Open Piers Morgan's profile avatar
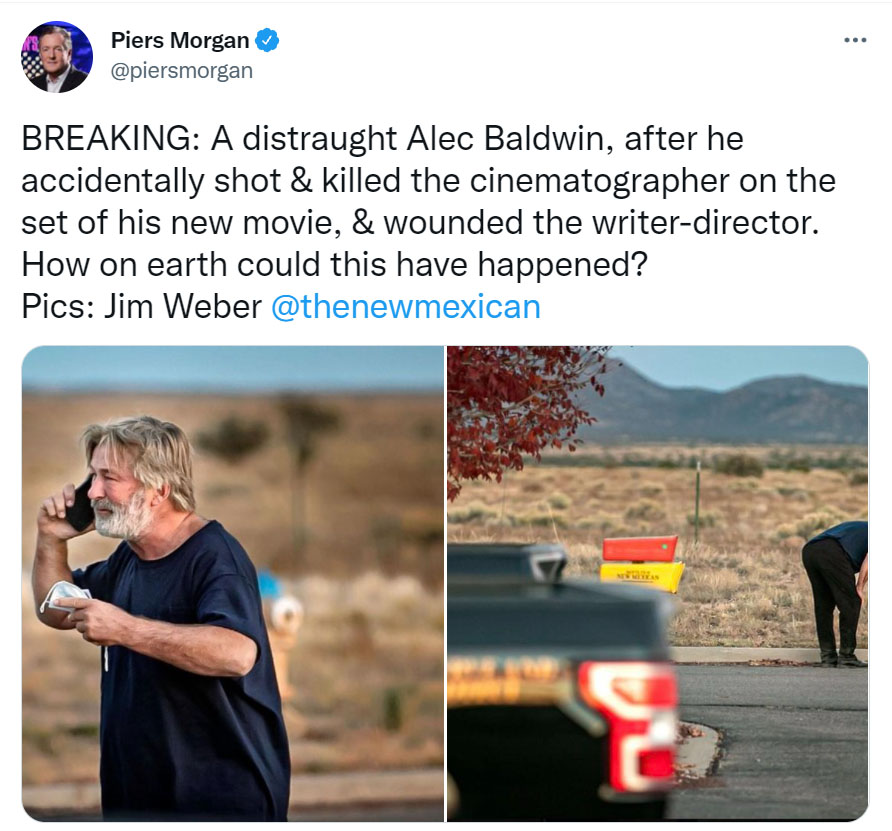Screen dimensions: 892x831 (x=57, y=57)
